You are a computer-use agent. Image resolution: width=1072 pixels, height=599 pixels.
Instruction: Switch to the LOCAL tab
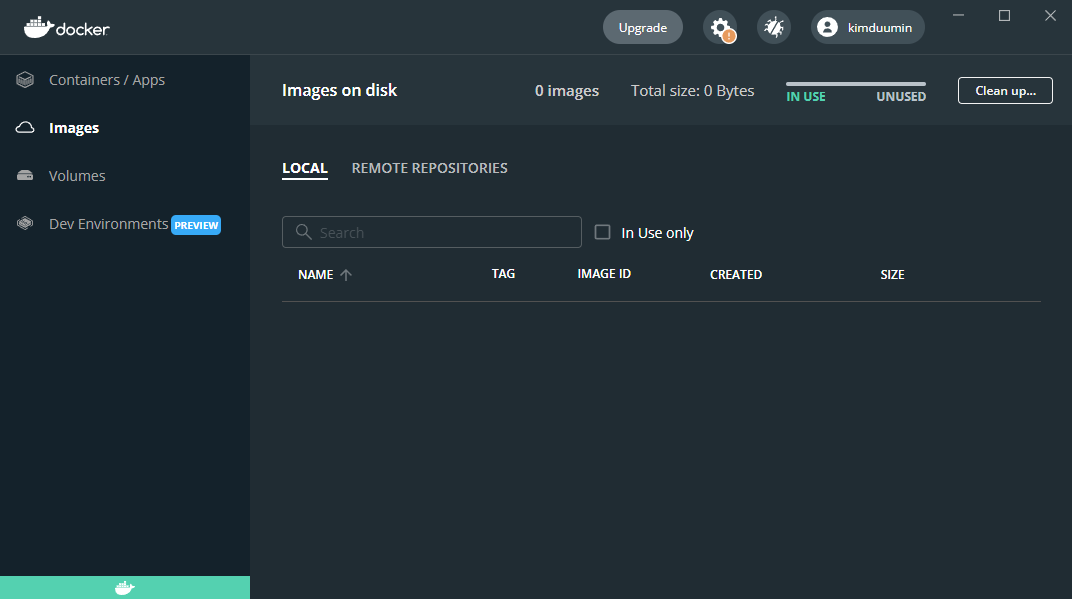tap(305, 168)
